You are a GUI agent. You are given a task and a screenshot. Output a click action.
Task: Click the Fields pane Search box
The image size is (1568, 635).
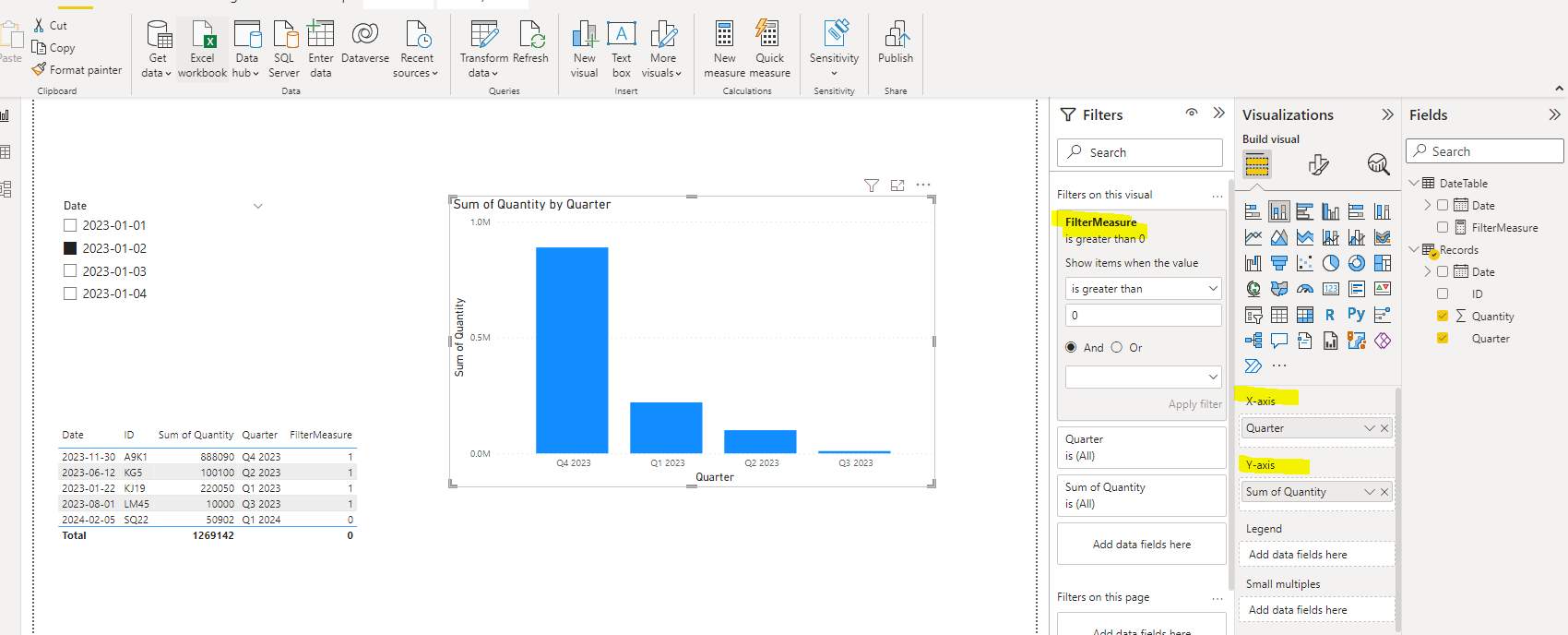click(x=1485, y=151)
